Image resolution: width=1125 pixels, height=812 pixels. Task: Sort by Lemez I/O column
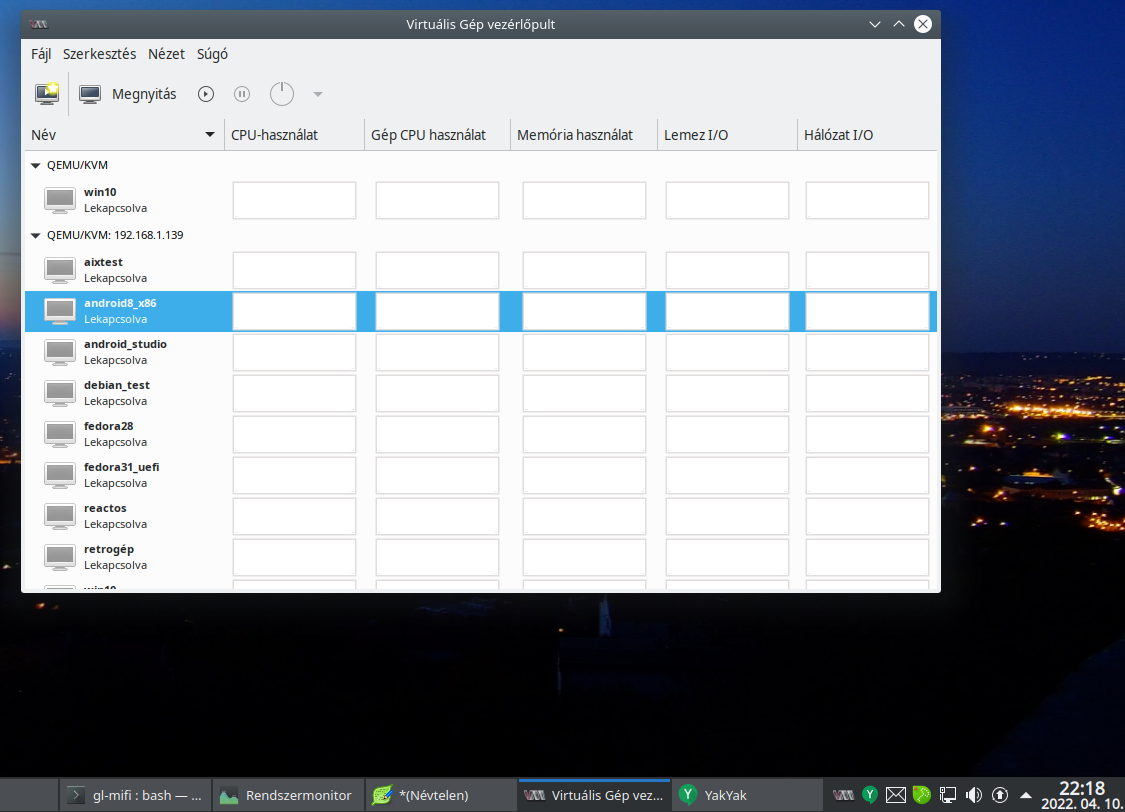pyautogui.click(x=727, y=135)
